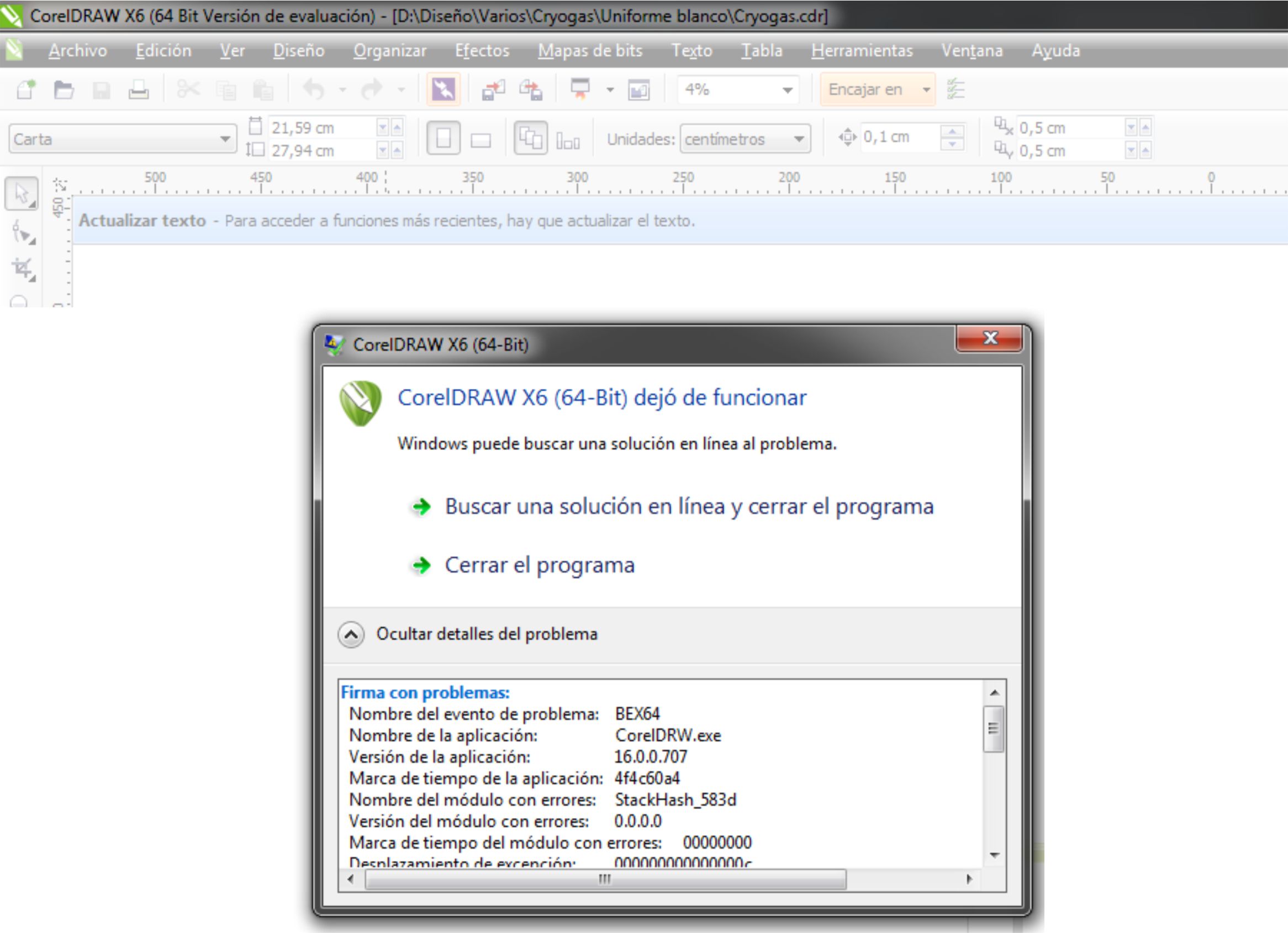Open the Mapas de bits menu
Image resolution: width=1288 pixels, height=933 pixels.
tap(590, 50)
